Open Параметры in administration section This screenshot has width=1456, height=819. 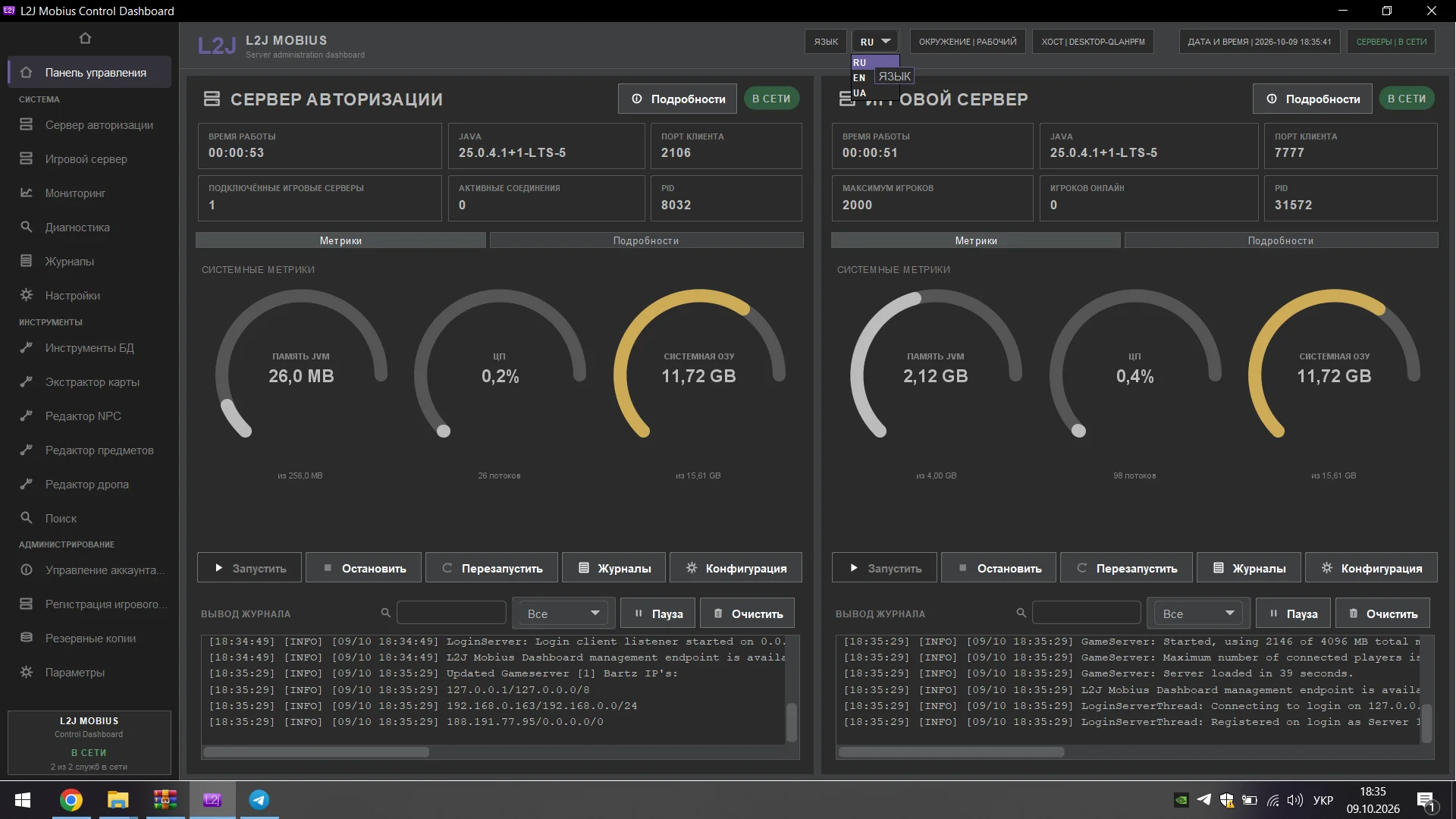(89, 673)
